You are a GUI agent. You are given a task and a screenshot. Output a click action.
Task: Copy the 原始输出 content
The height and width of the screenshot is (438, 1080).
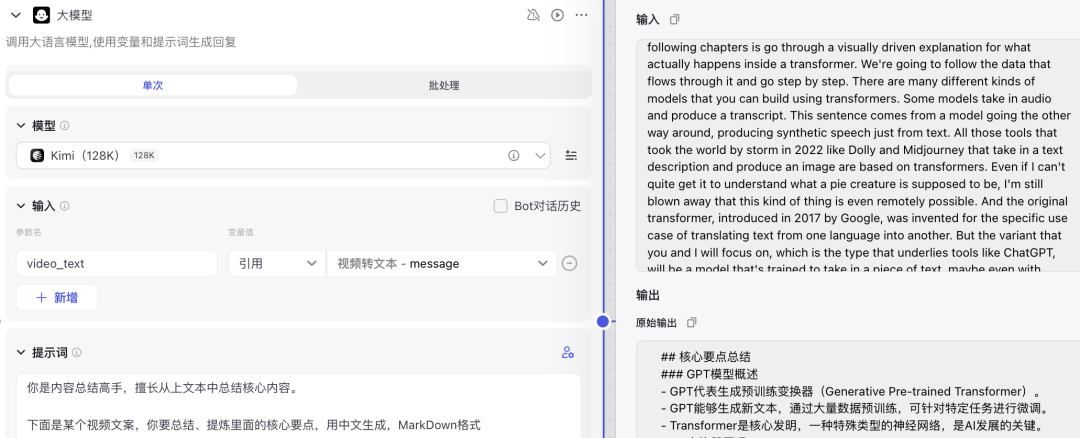[692, 322]
